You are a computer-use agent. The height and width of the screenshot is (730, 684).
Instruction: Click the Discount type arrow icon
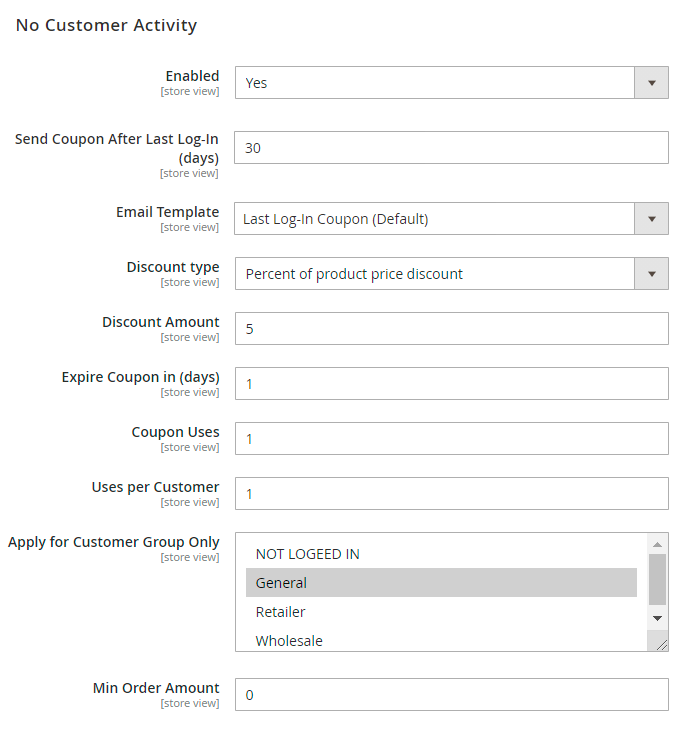(x=651, y=274)
